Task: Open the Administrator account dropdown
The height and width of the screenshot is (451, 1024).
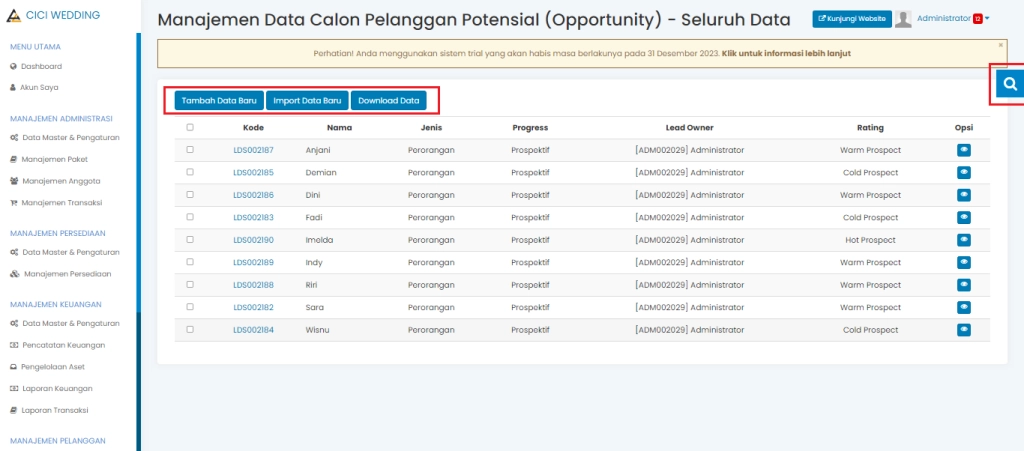Action: pyautogui.click(x=953, y=19)
